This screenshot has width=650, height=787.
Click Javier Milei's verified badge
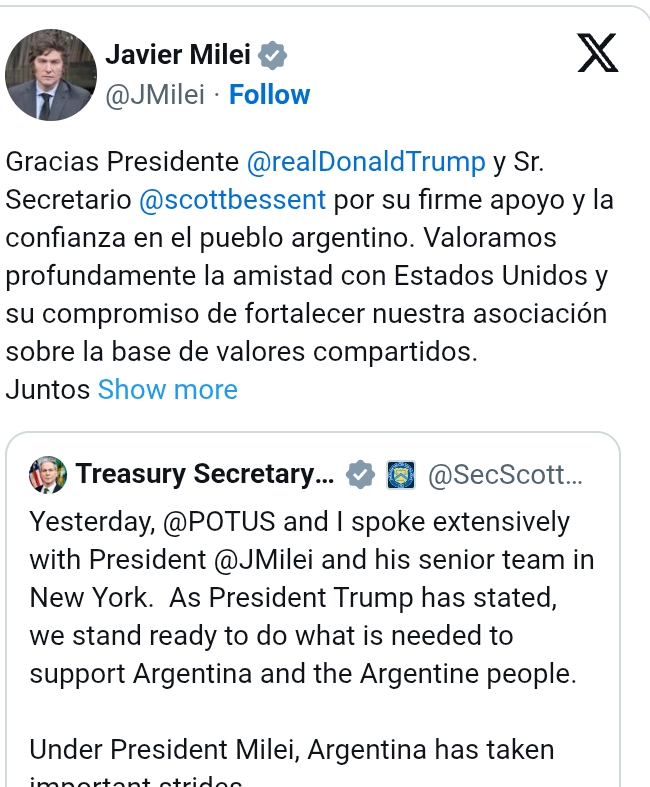273,56
